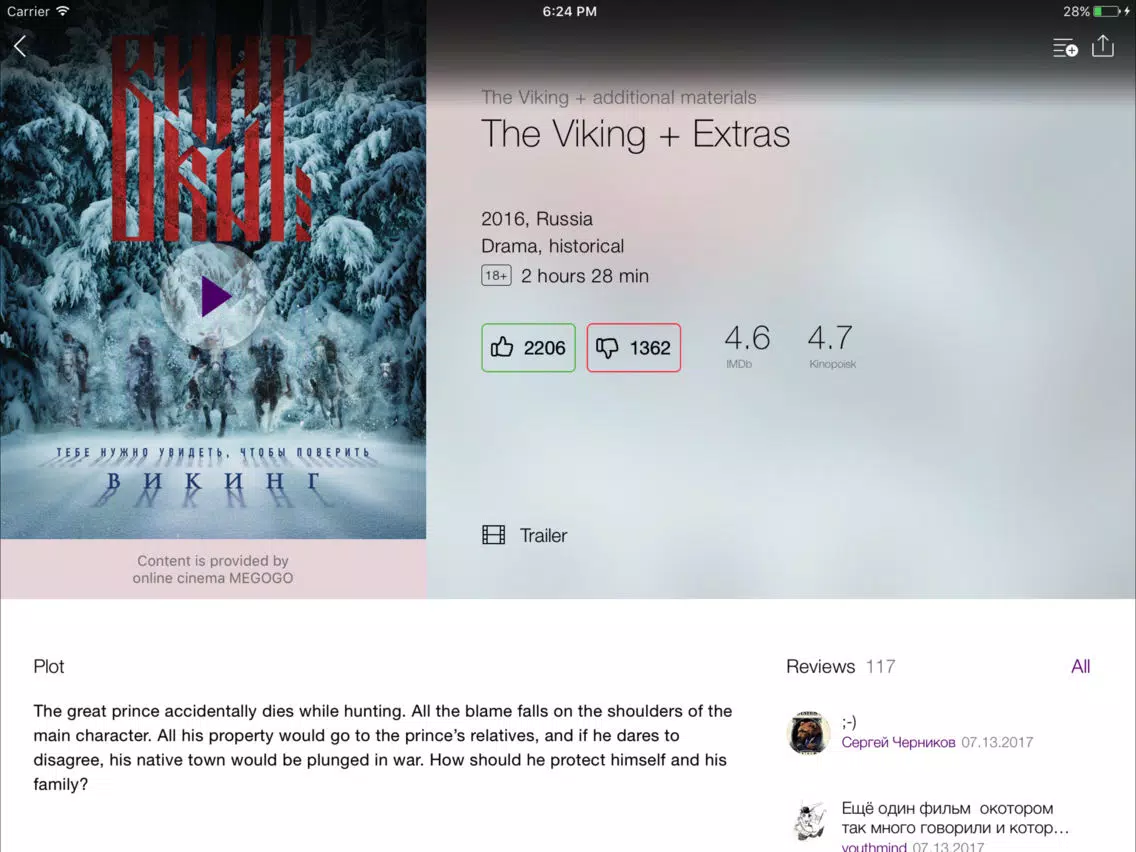The width and height of the screenshot is (1136, 852).
Task: Open youthmind user link
Action: [874, 846]
